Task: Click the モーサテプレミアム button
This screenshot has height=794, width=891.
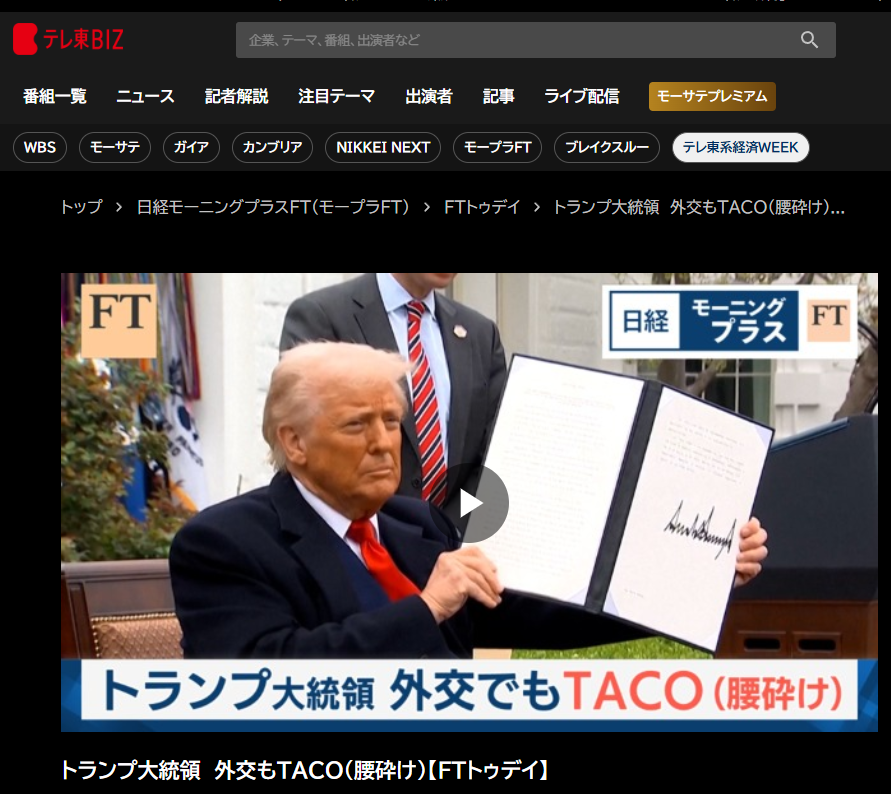Action: 712,97
